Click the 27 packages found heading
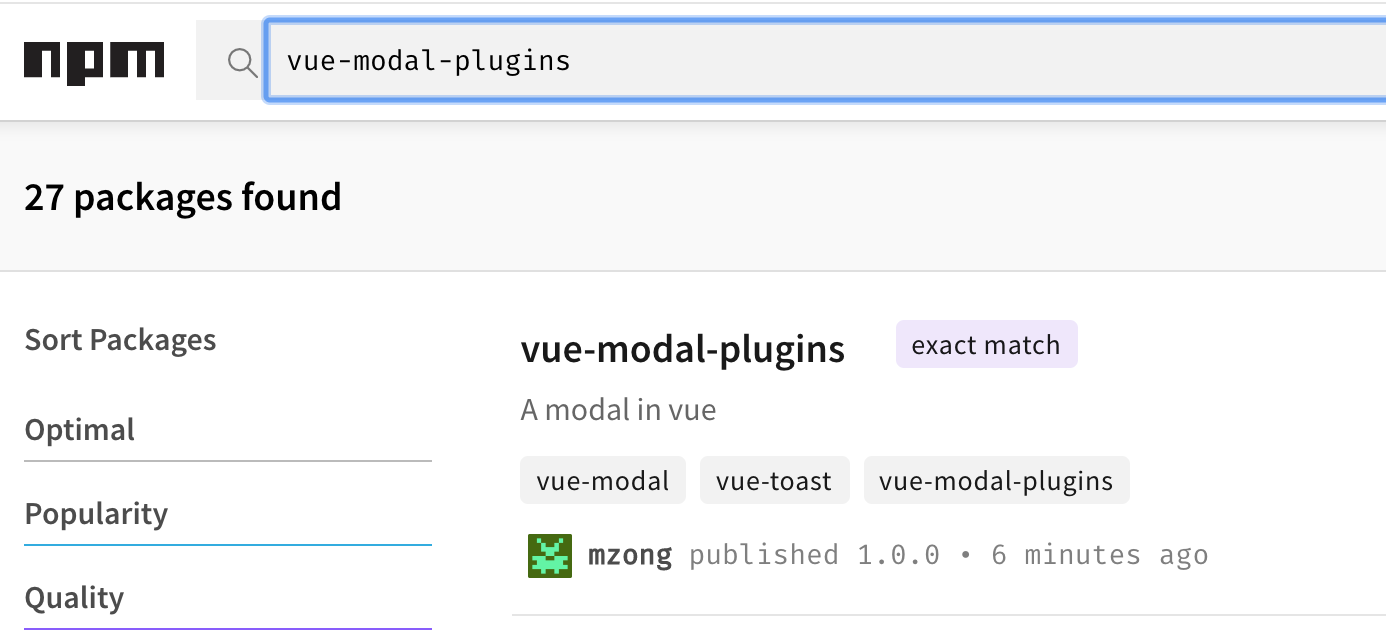Viewport: 1386px width, 634px height. 183,197
